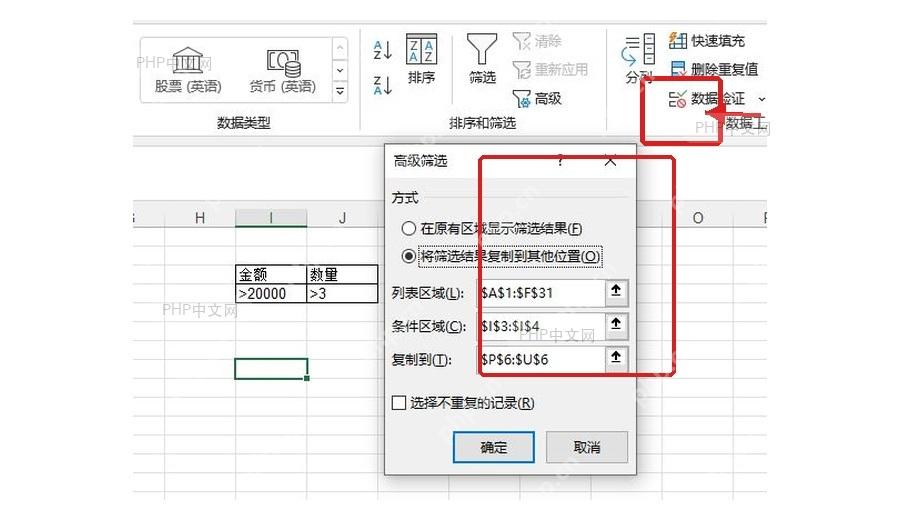Select column H header
Screen dimensions: 900x520
tap(200, 218)
